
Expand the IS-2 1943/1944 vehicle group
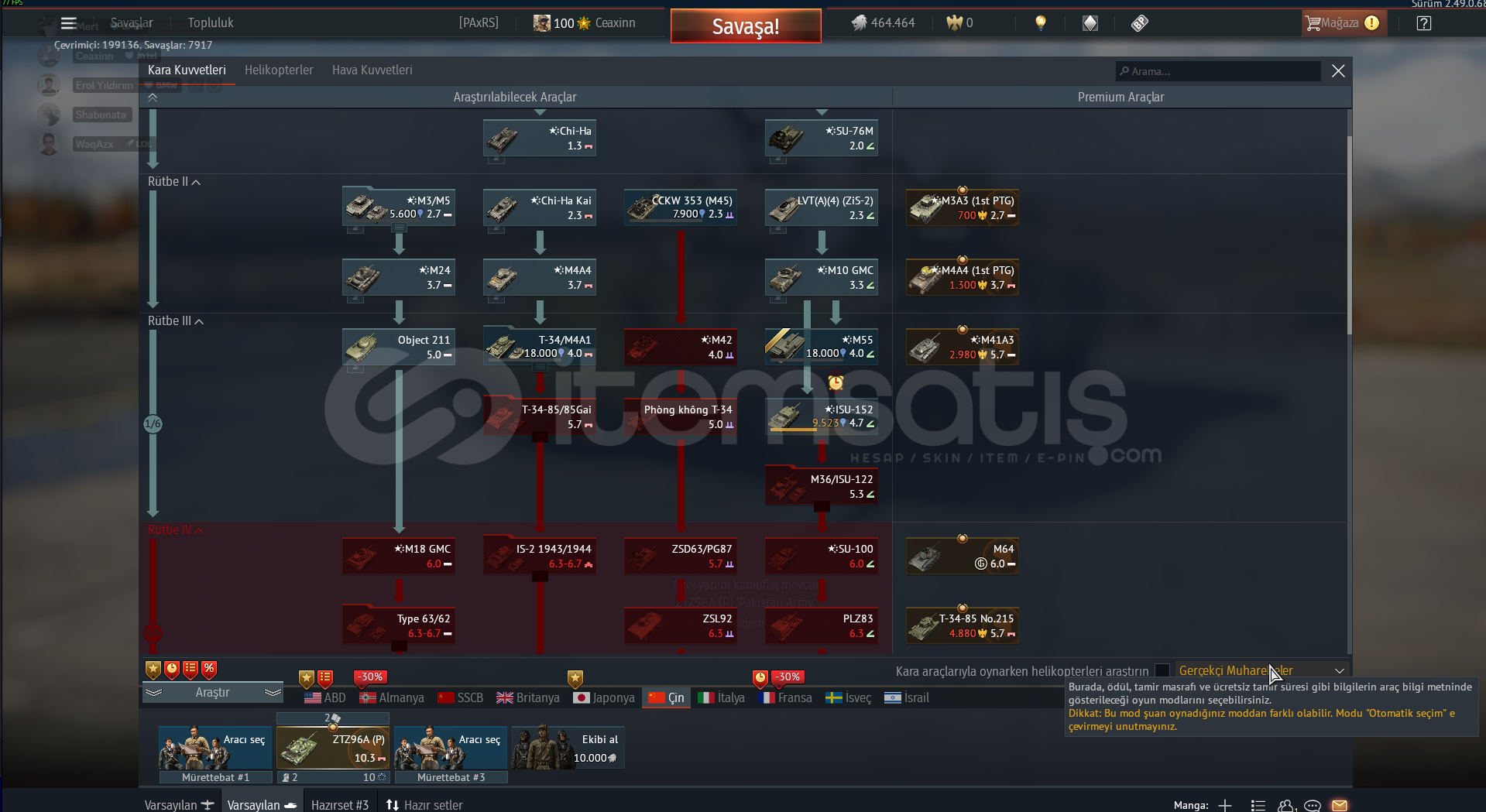540,577
